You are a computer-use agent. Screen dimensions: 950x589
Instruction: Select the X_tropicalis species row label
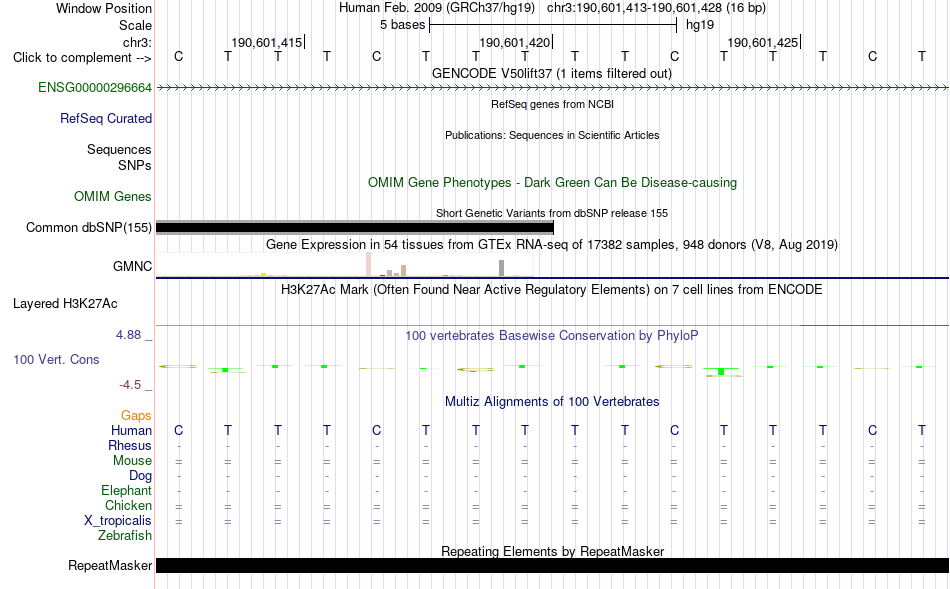[x=118, y=521]
